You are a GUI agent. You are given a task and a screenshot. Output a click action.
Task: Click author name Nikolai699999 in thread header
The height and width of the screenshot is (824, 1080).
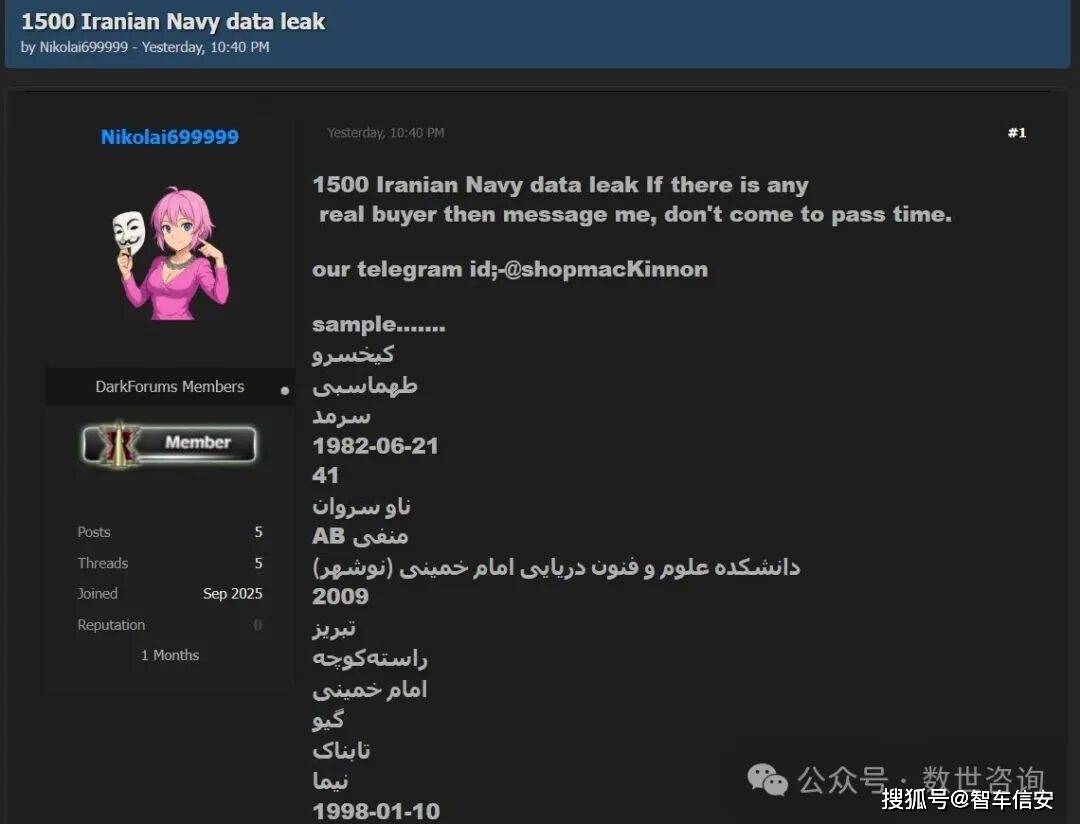[x=83, y=47]
